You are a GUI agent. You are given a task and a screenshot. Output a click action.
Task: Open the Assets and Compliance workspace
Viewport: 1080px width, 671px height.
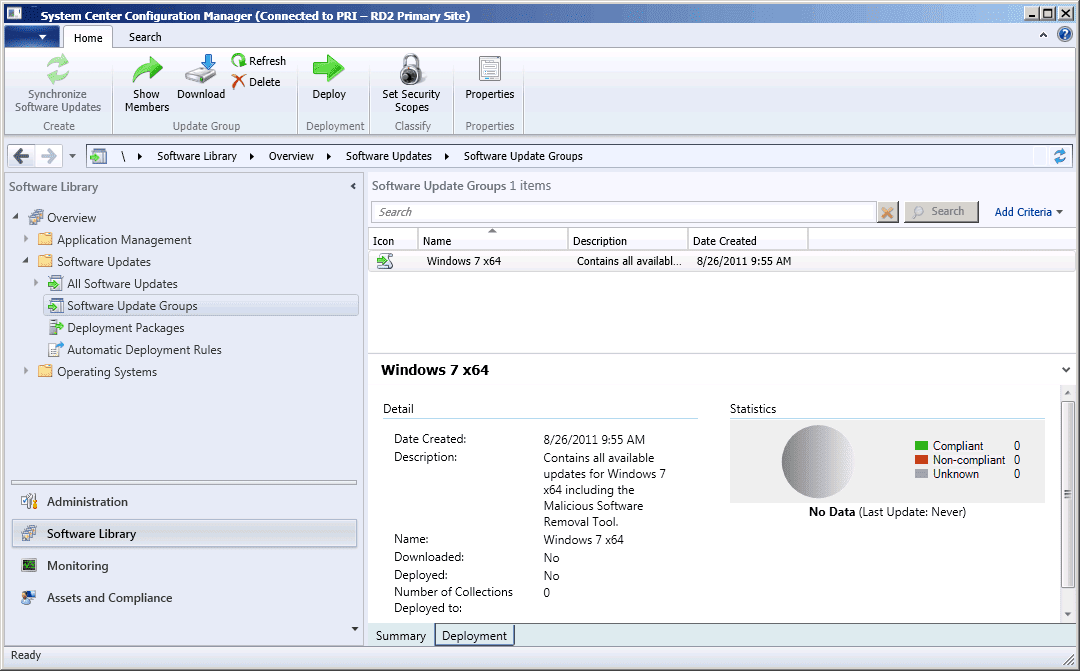184,598
